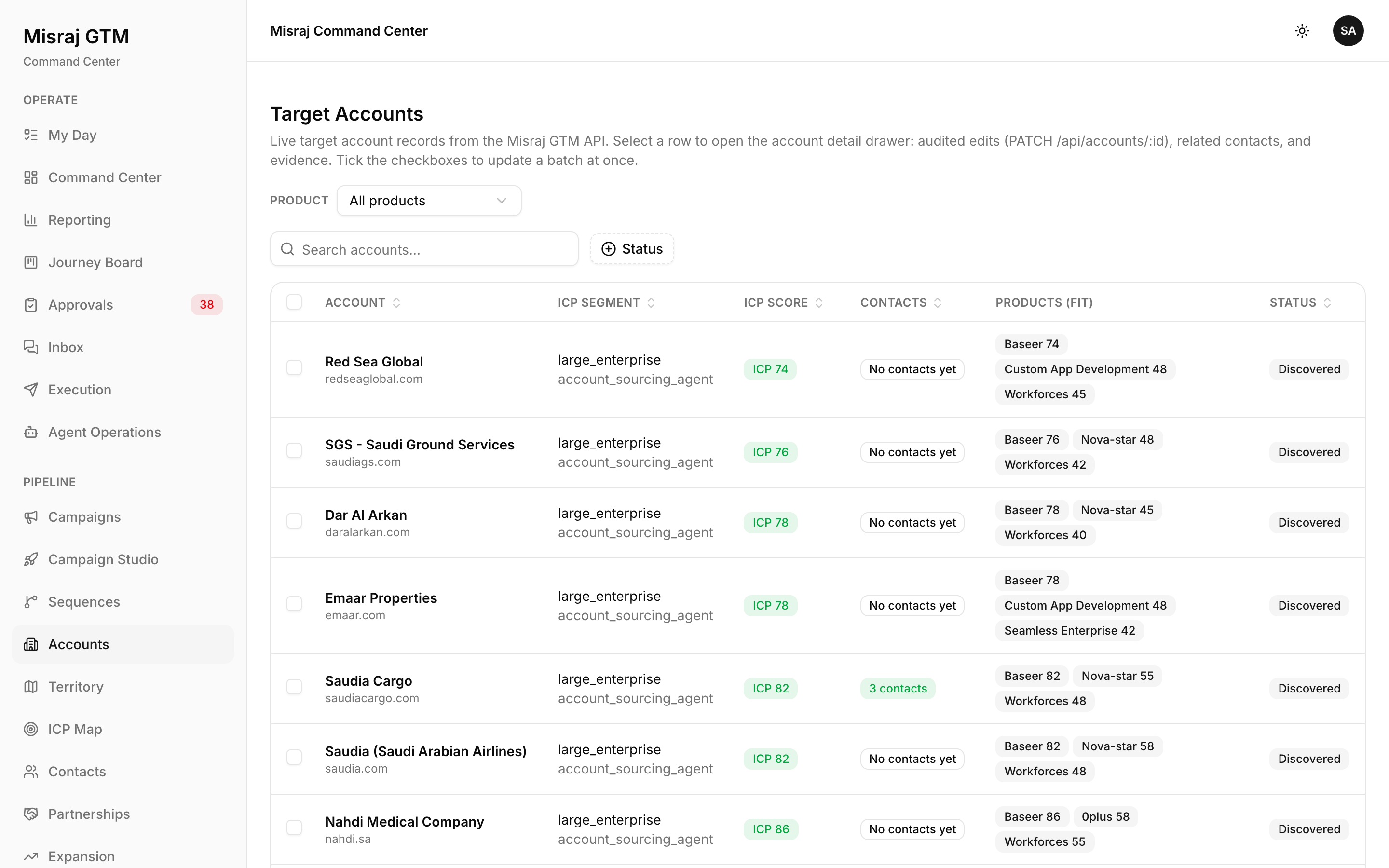The width and height of the screenshot is (1389, 868).
Task: Tick the checkbox for SGS - Saudi Ground Services
Action: [x=294, y=451]
